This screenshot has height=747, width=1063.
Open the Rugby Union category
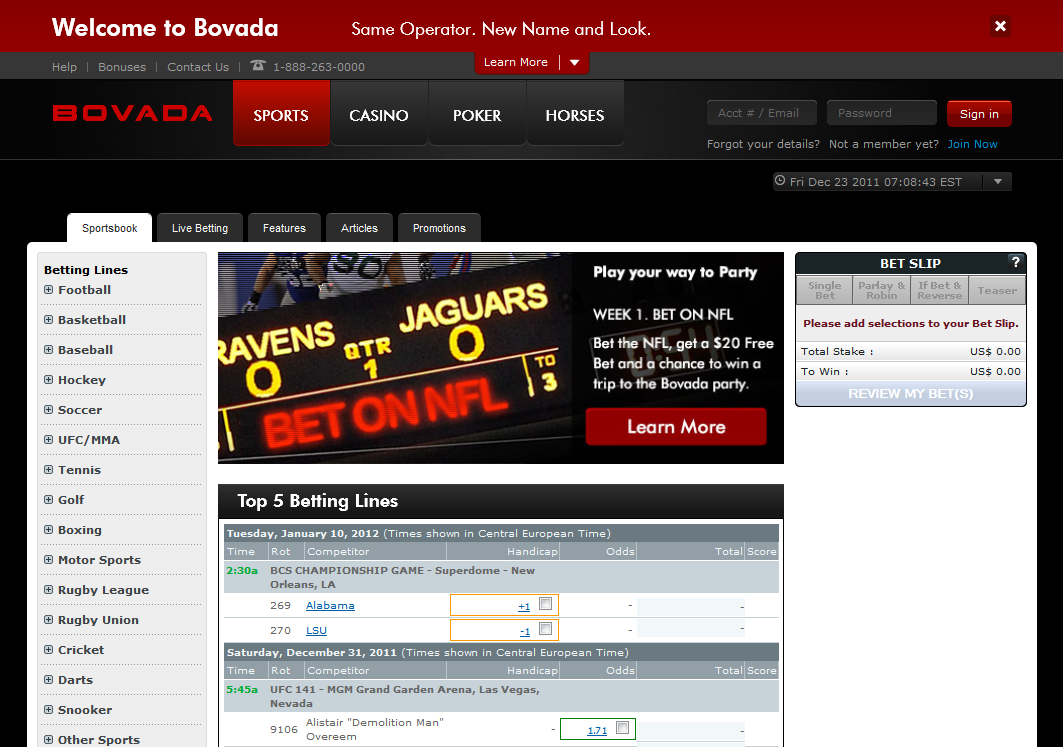coord(98,620)
